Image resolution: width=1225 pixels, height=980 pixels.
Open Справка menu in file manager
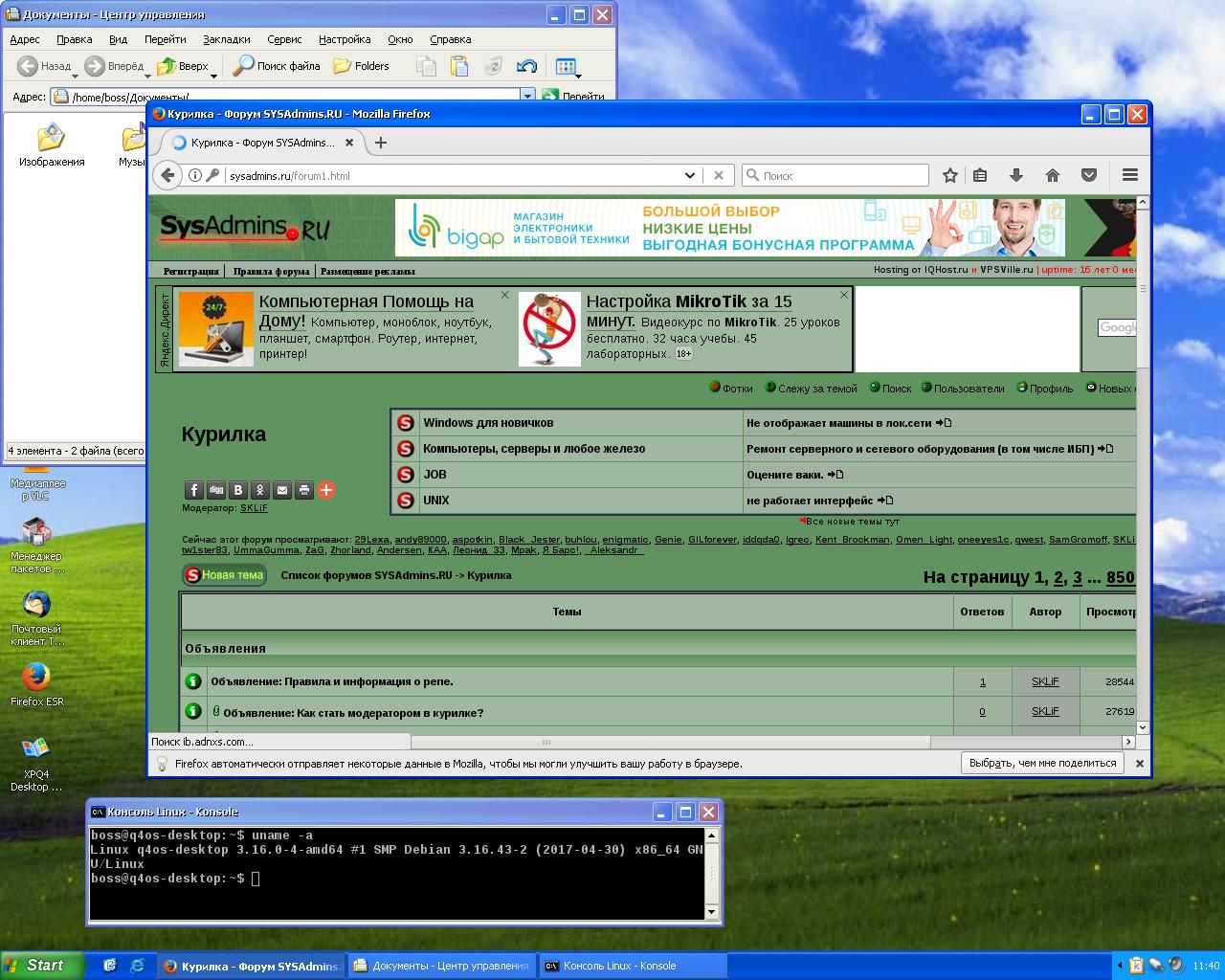(450, 39)
